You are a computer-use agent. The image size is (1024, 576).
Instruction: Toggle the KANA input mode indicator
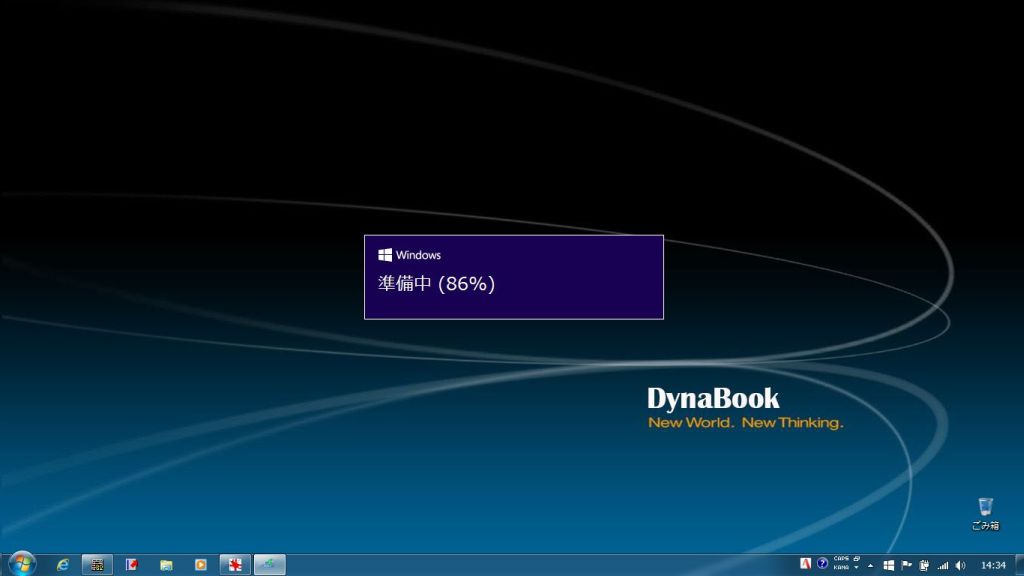[840, 568]
